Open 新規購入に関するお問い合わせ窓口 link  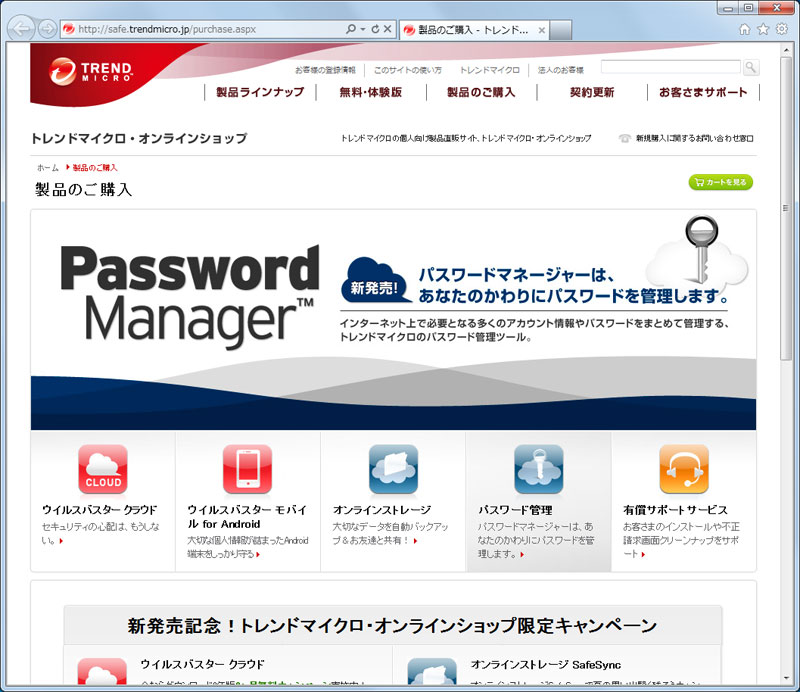pos(694,138)
